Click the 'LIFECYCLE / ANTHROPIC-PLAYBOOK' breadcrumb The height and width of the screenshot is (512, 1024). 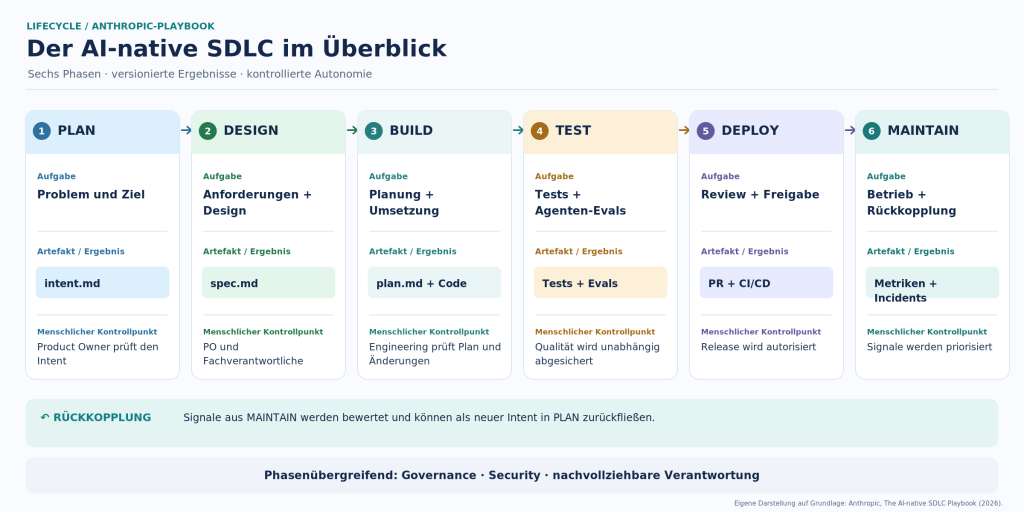pos(120,26)
